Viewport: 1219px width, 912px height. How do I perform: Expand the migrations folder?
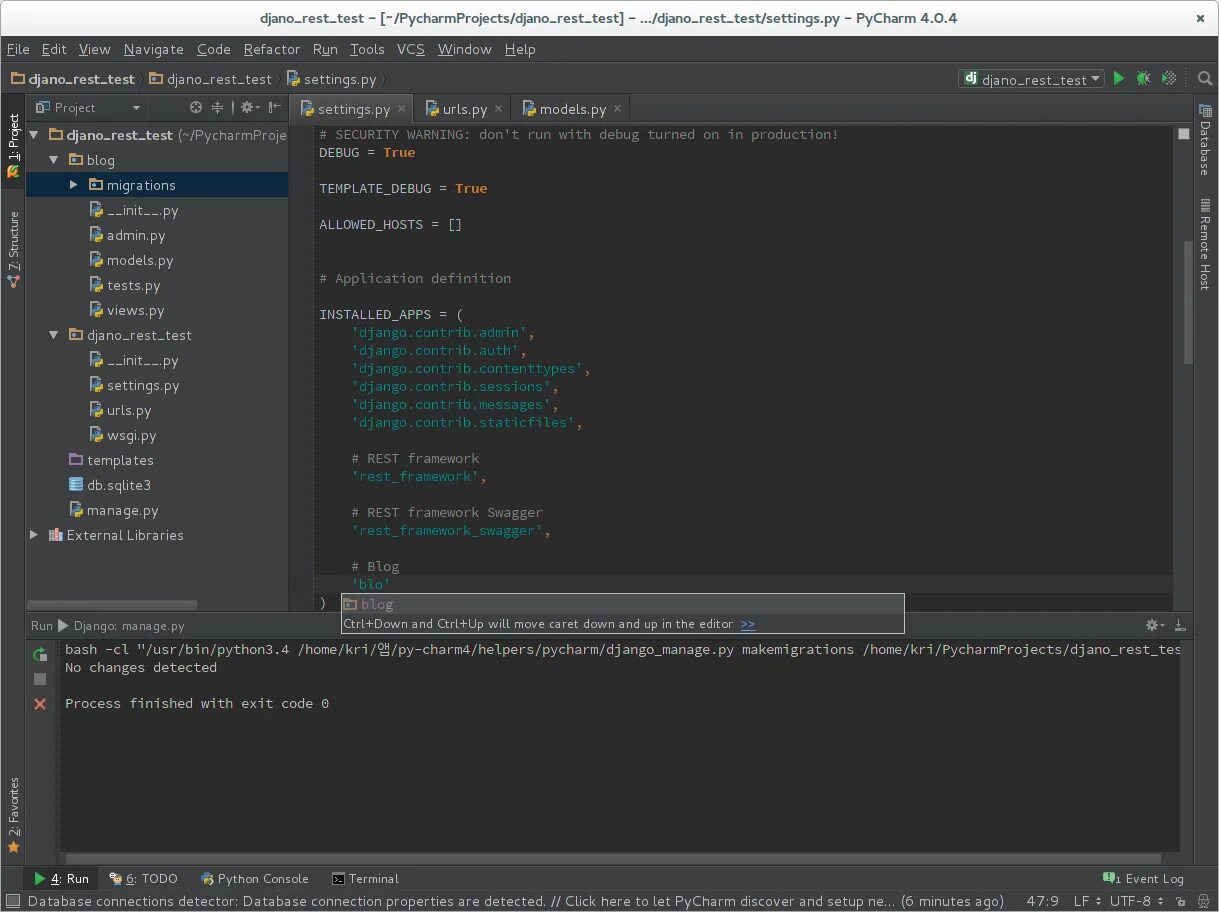(x=73, y=185)
